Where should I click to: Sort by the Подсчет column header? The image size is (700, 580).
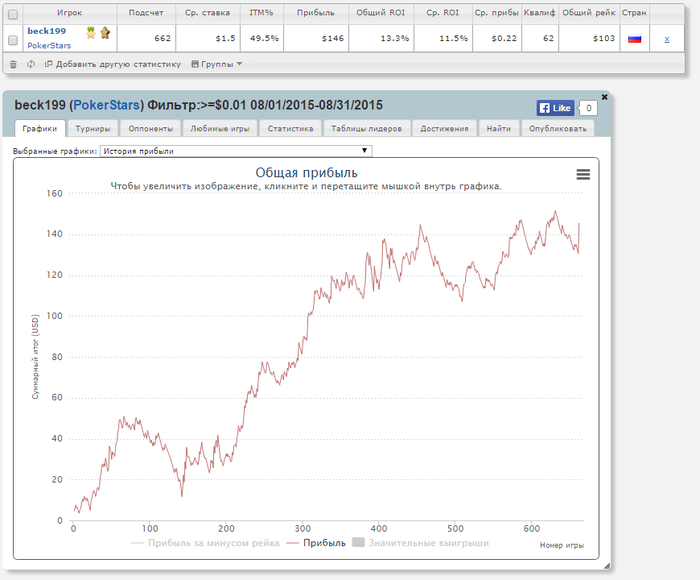[146, 13]
